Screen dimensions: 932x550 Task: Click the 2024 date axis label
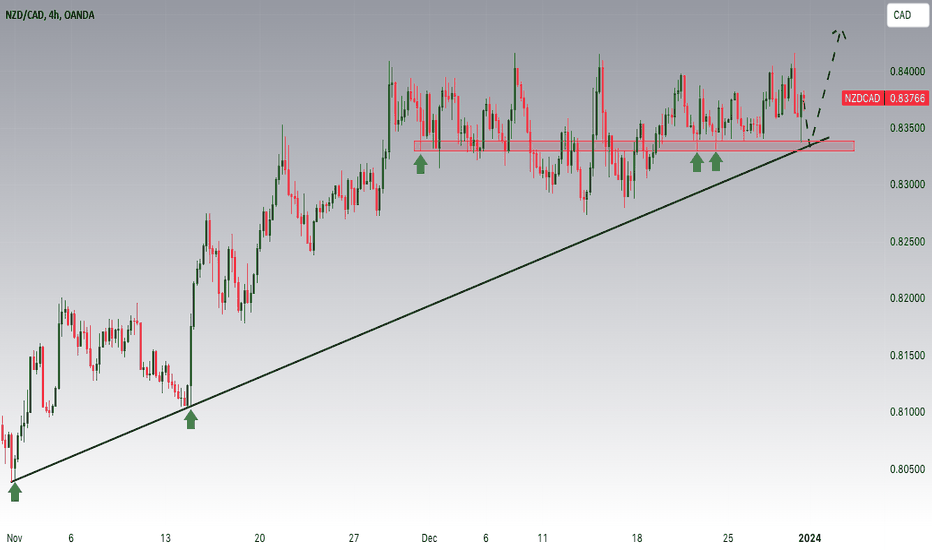[x=810, y=538]
